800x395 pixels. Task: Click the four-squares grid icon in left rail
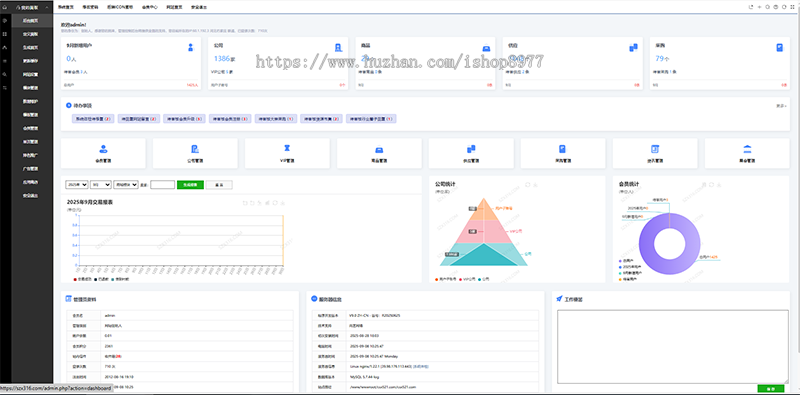point(5,34)
